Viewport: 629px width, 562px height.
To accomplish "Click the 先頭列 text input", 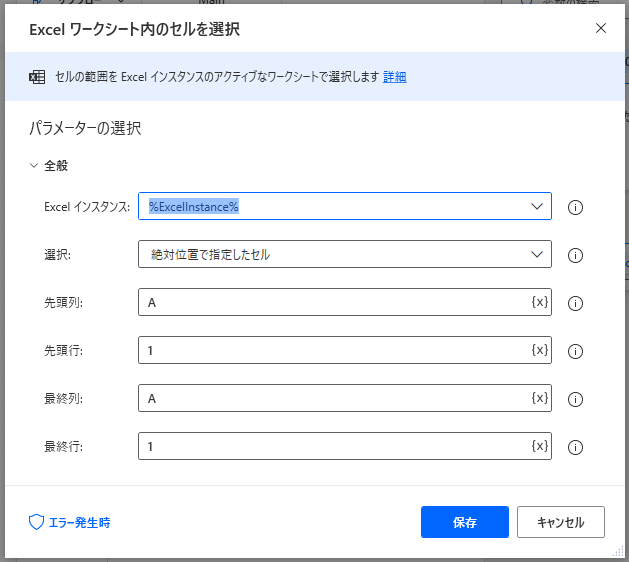I will pyautogui.click(x=330, y=302).
